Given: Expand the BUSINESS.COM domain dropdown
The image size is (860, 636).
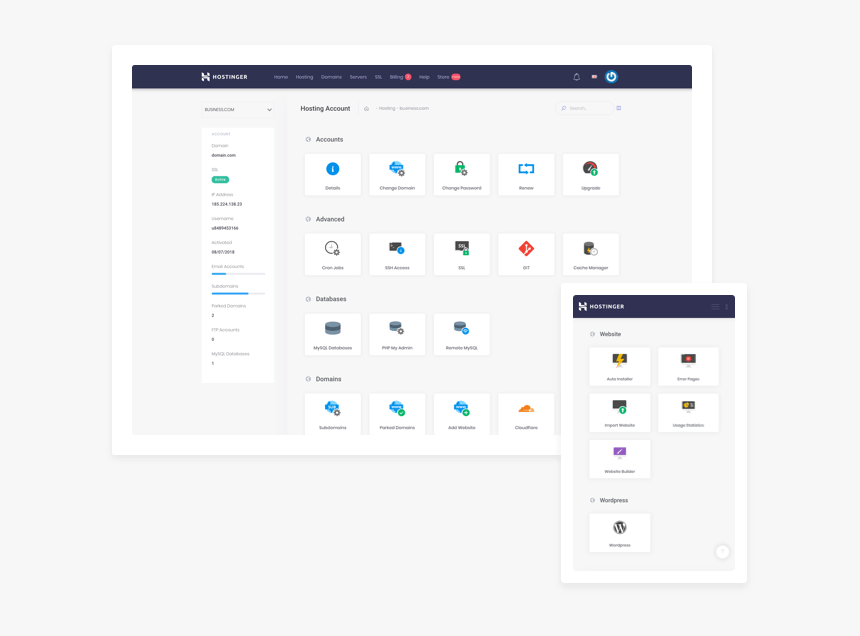Looking at the screenshot, I should tap(237, 110).
